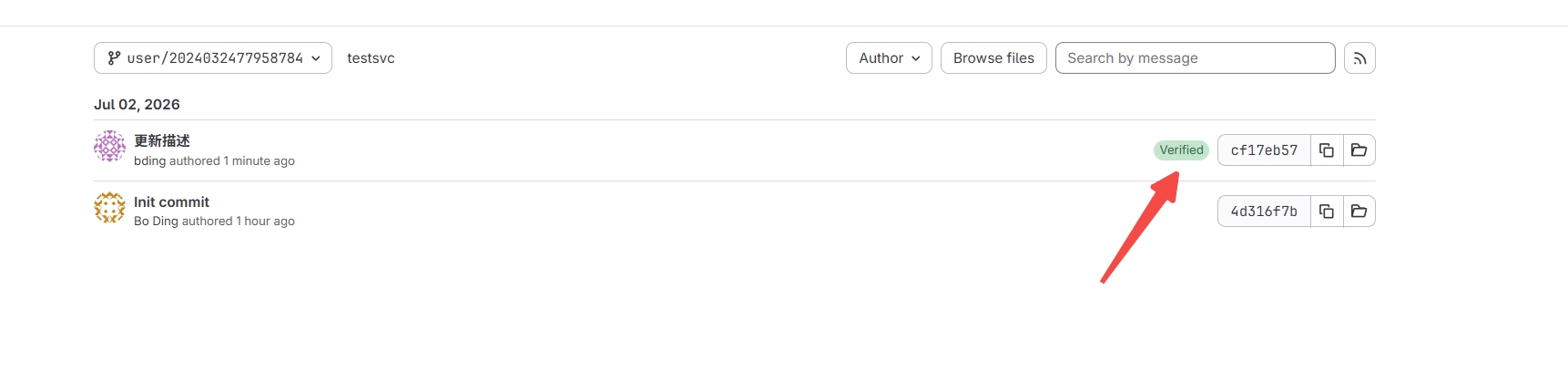The height and width of the screenshot is (382, 1568).
Task: Browse files at commit 4d316f7b
Action: tap(1359, 212)
